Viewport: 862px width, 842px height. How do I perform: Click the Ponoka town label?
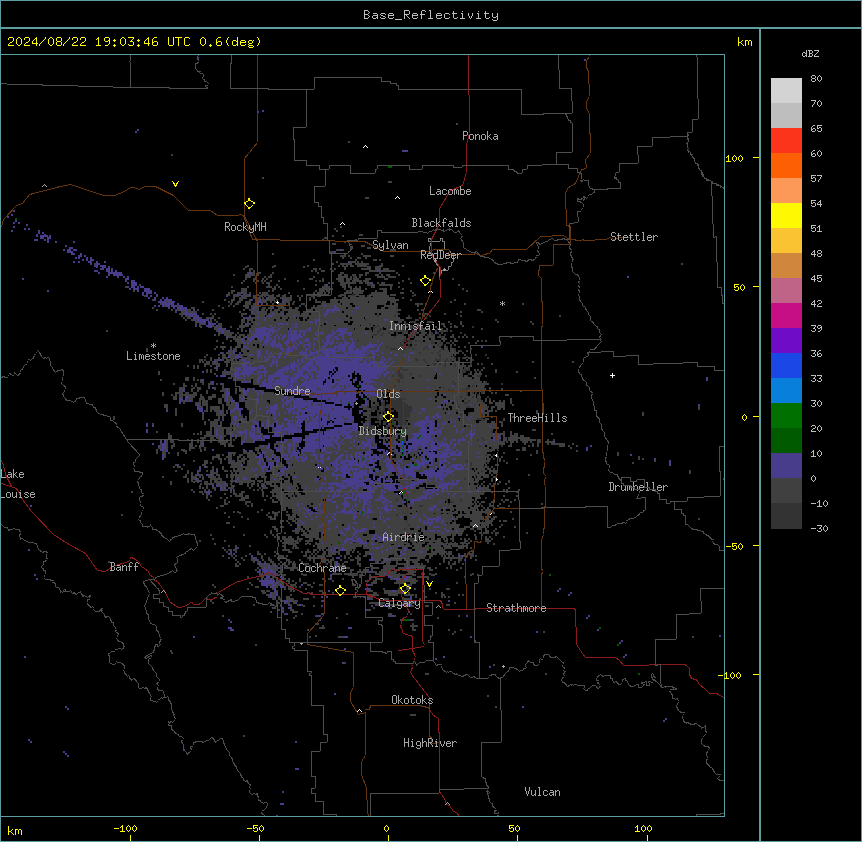pyautogui.click(x=480, y=136)
